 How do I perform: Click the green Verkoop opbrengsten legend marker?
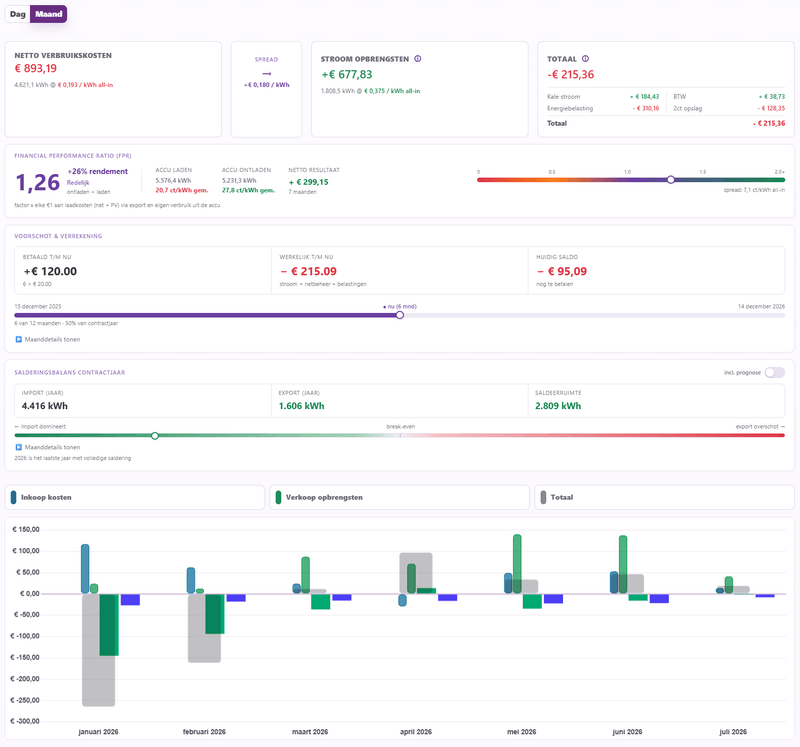[278, 497]
